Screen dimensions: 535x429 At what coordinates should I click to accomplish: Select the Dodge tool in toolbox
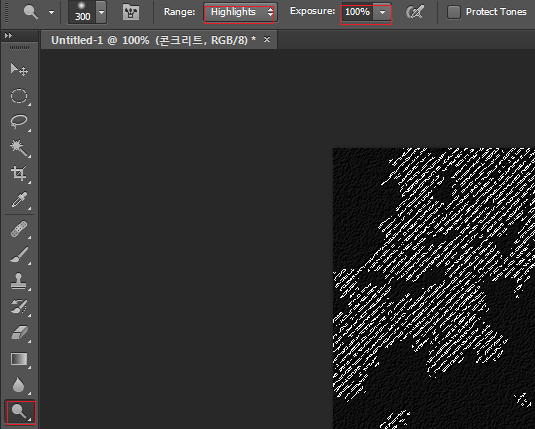coord(21,412)
